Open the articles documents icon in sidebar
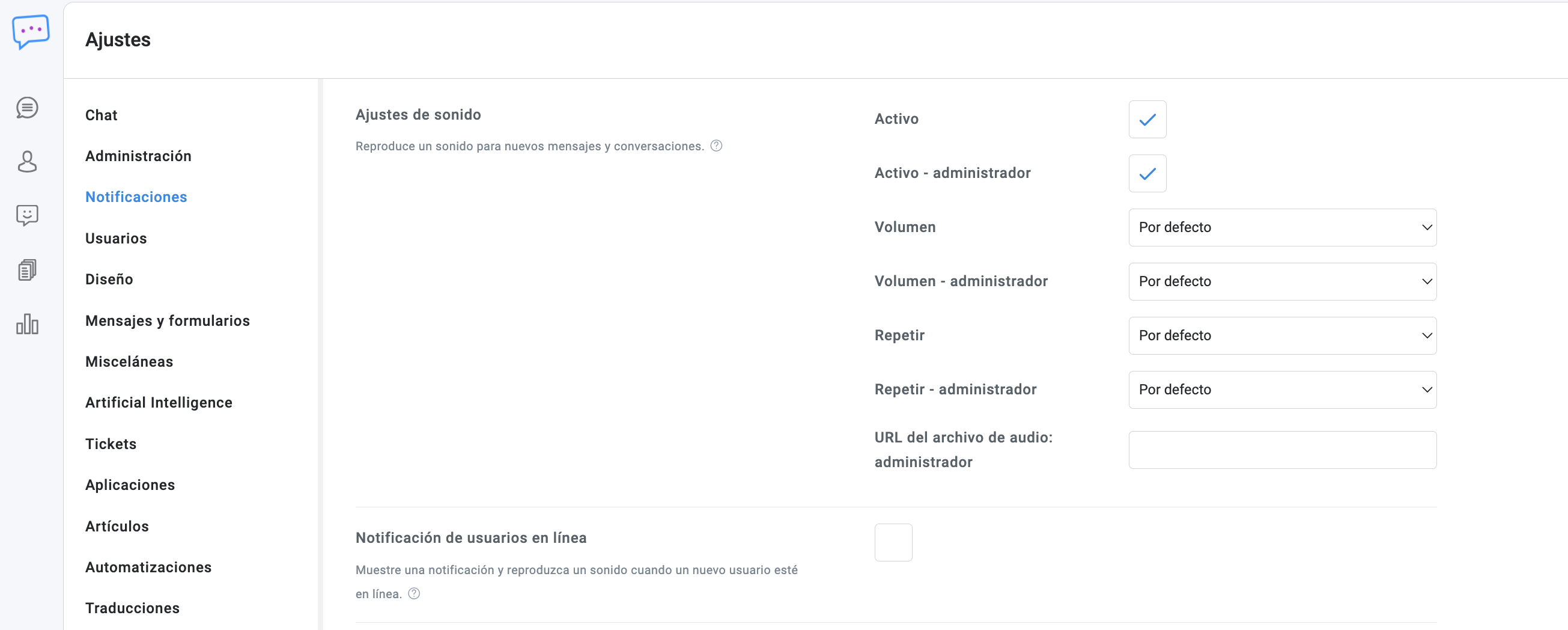 tap(28, 269)
